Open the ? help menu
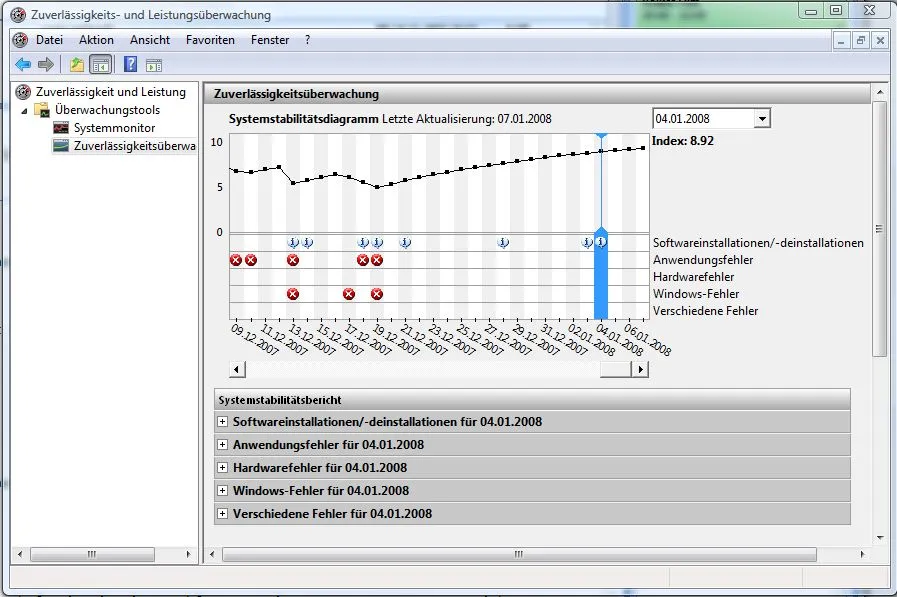Viewport: 897px width, 597px height. coord(307,40)
